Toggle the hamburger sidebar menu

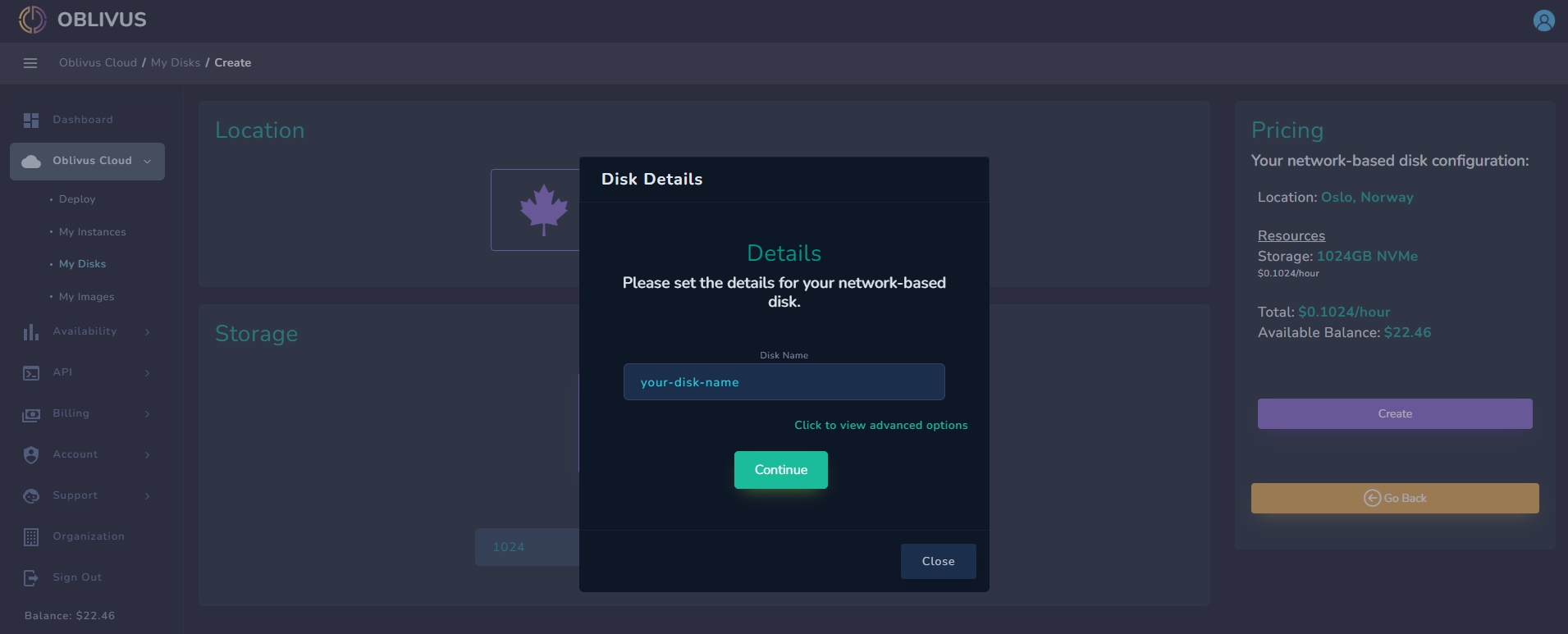pos(30,63)
